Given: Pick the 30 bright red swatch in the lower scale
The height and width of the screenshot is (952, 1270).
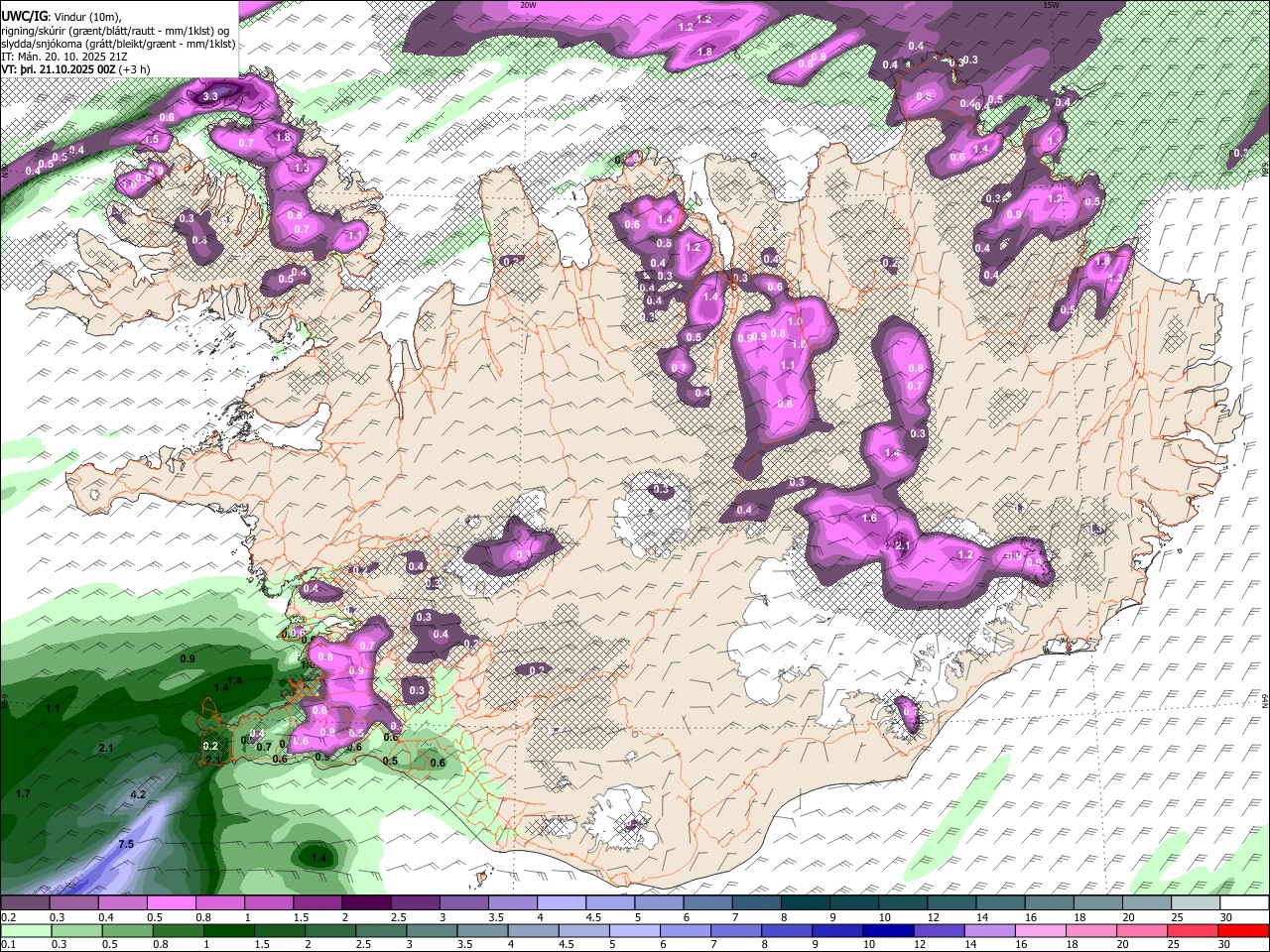Looking at the screenshot, I should pyautogui.click(x=1242, y=930).
